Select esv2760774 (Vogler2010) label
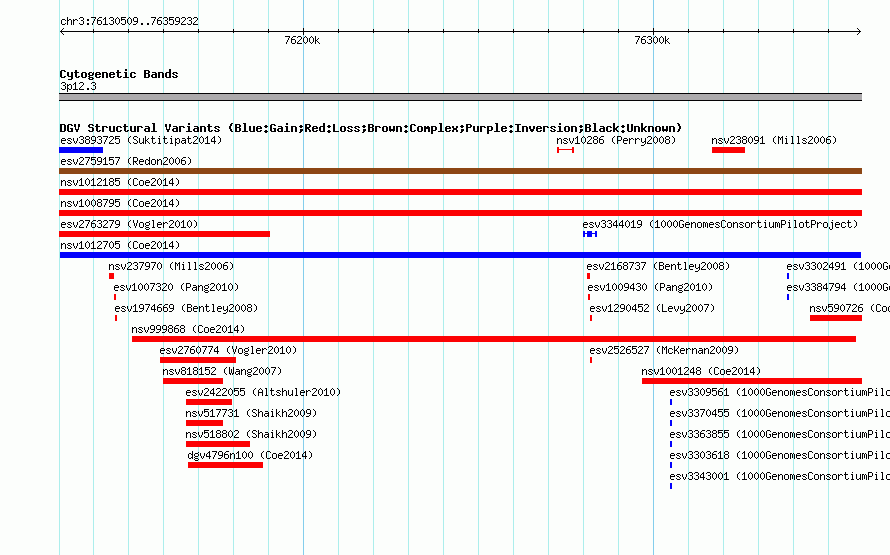Image resolution: width=890 pixels, height=555 pixels. [228, 350]
